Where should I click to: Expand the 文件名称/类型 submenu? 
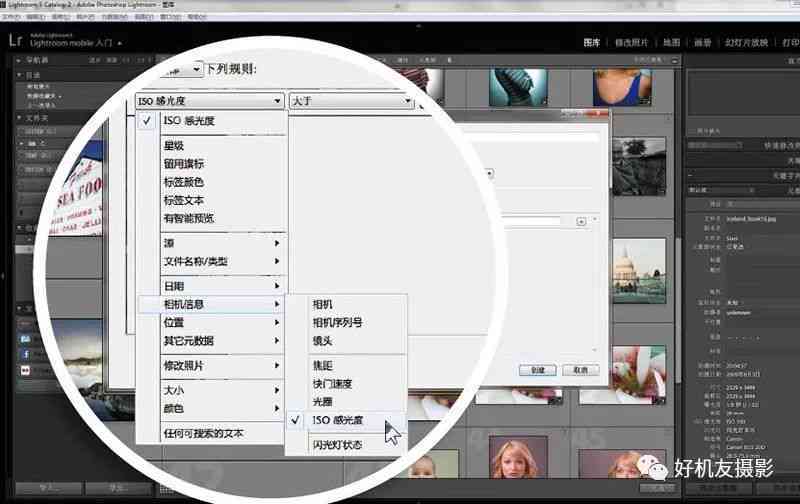coord(223,262)
